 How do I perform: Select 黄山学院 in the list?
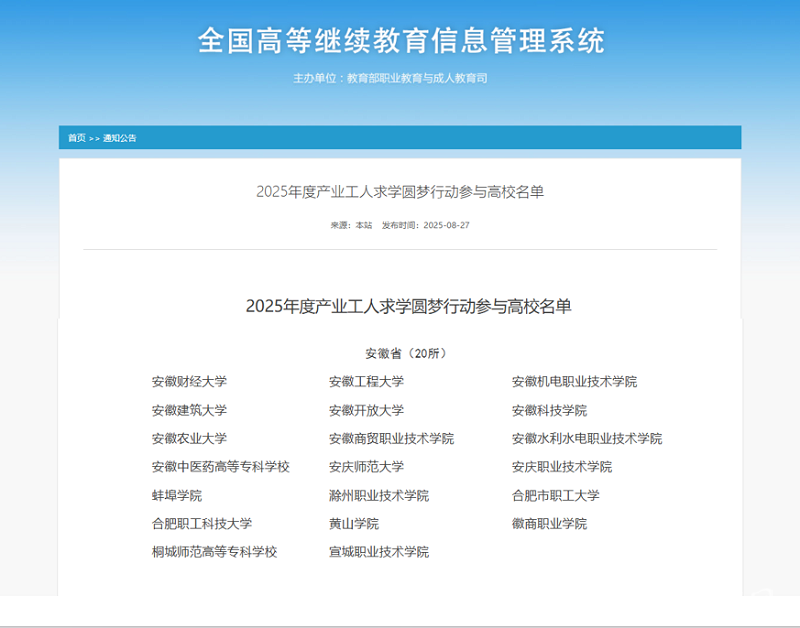click(x=353, y=523)
